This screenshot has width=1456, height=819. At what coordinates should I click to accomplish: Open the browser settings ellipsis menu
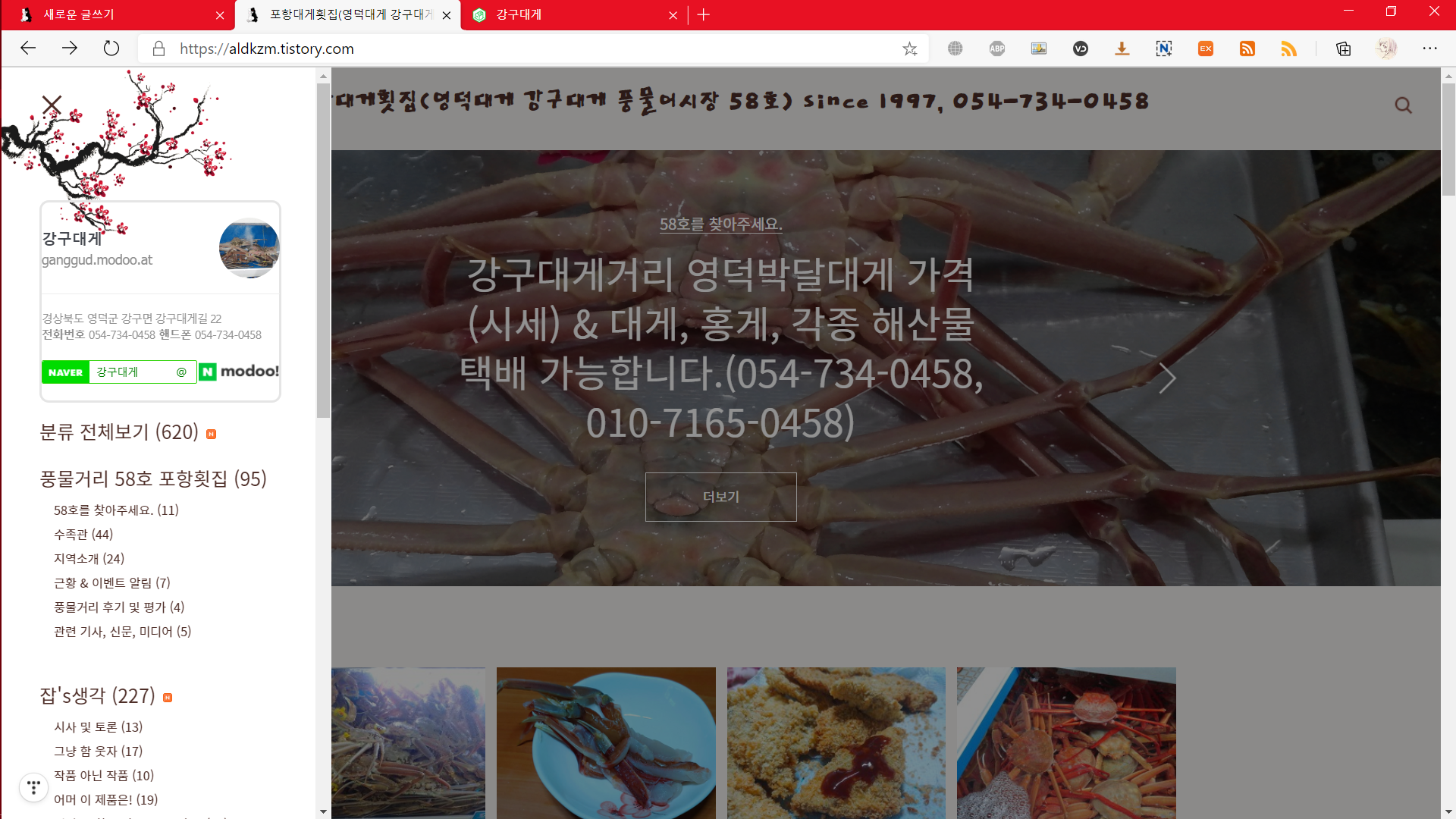point(1429,49)
